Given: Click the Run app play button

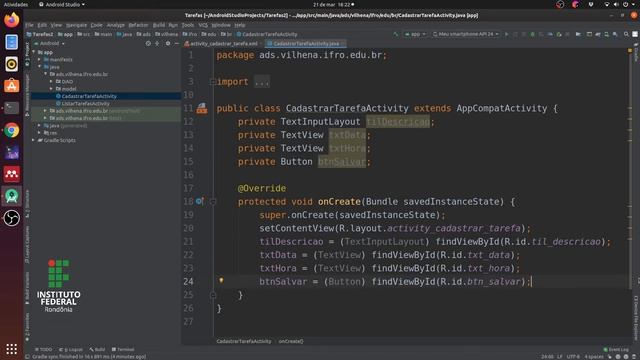Looking at the screenshot, I should click(x=507, y=34).
